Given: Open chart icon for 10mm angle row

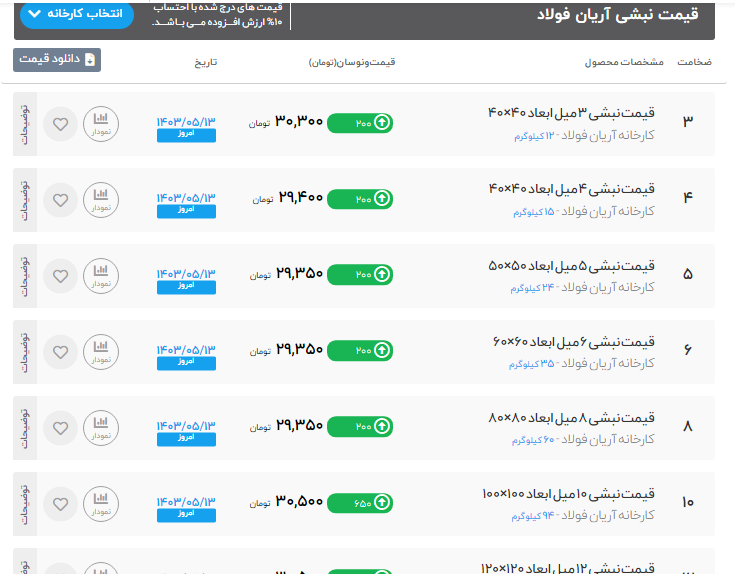Looking at the screenshot, I should [x=100, y=502].
